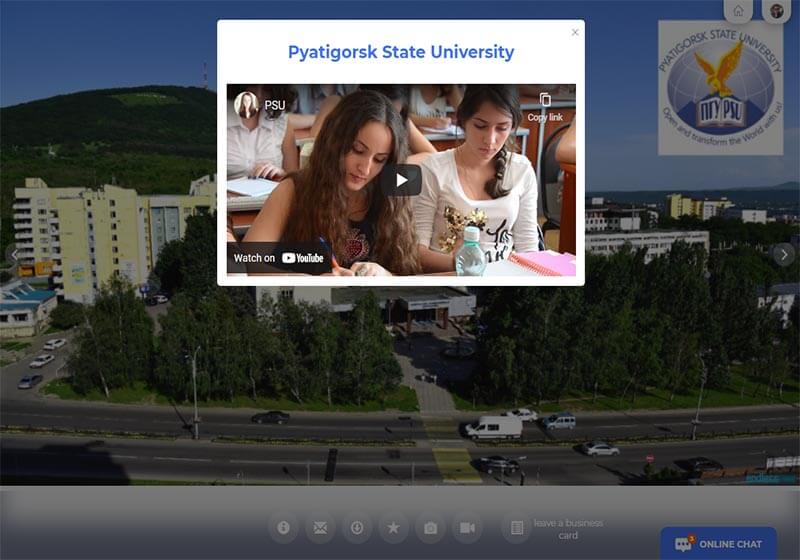The width and height of the screenshot is (800, 560).
Task: Click the home icon at top
Action: 738,11
